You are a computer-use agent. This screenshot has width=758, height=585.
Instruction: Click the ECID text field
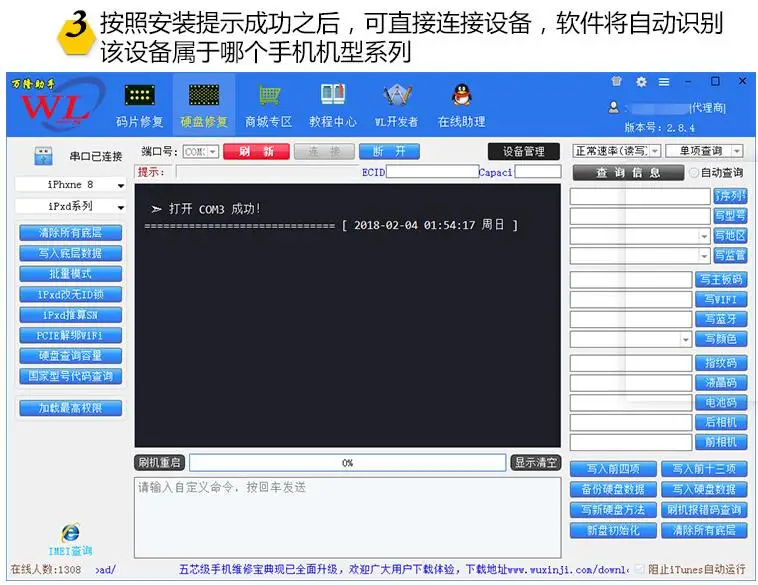click(432, 172)
